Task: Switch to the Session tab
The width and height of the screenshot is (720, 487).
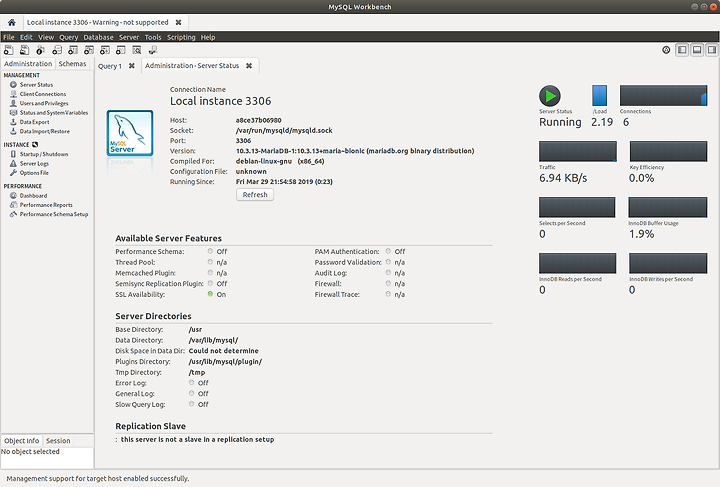Action: 58,441
